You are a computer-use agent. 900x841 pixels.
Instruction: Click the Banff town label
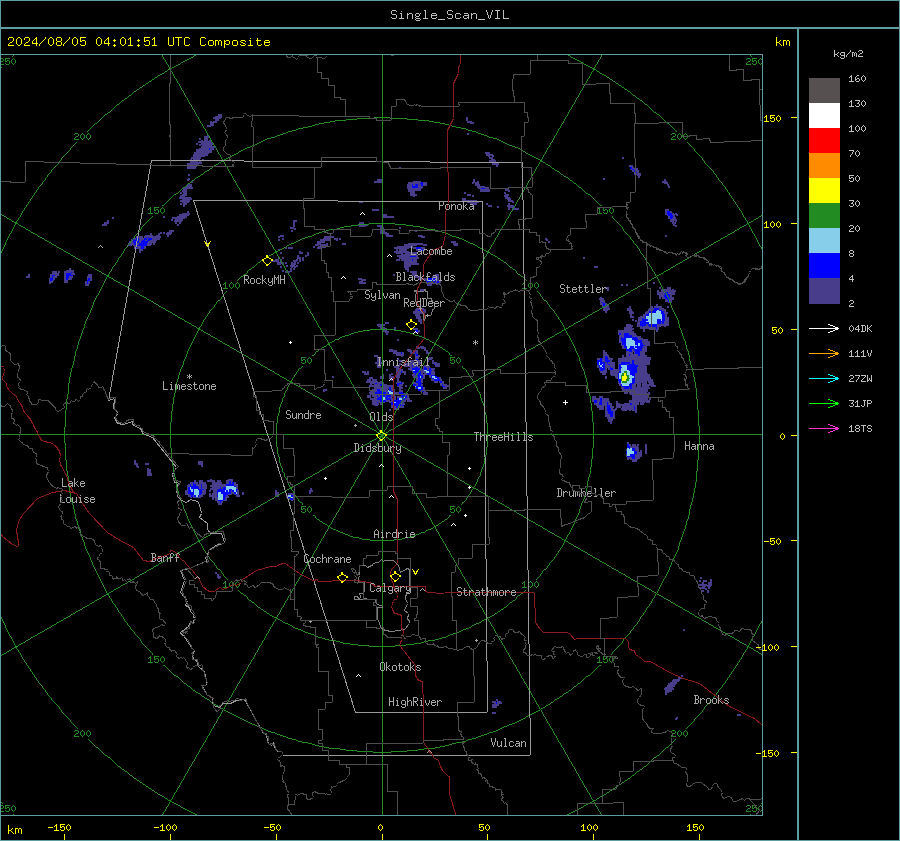pos(165,558)
